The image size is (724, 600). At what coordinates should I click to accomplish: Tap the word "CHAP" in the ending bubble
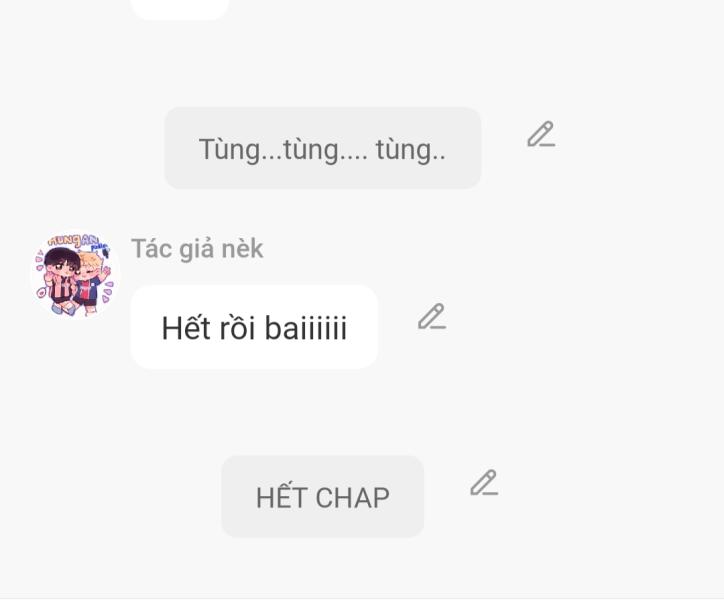[x=353, y=497]
